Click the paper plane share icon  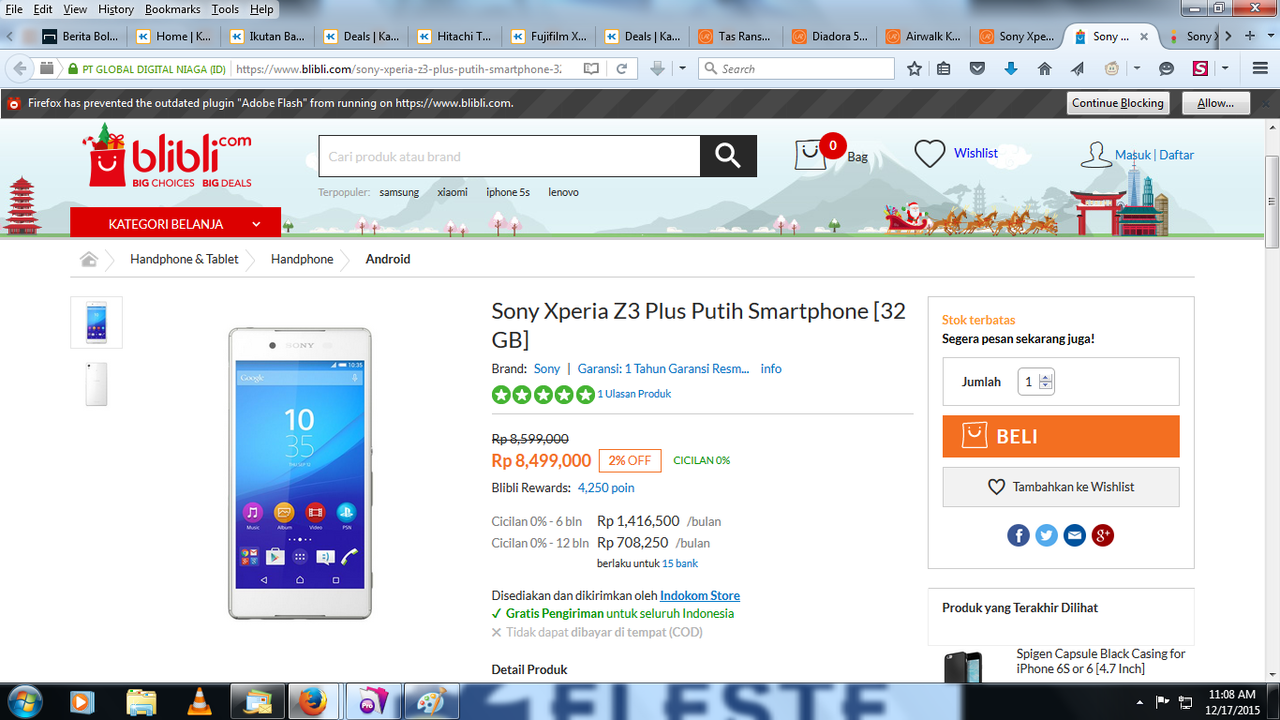[x=1077, y=69]
